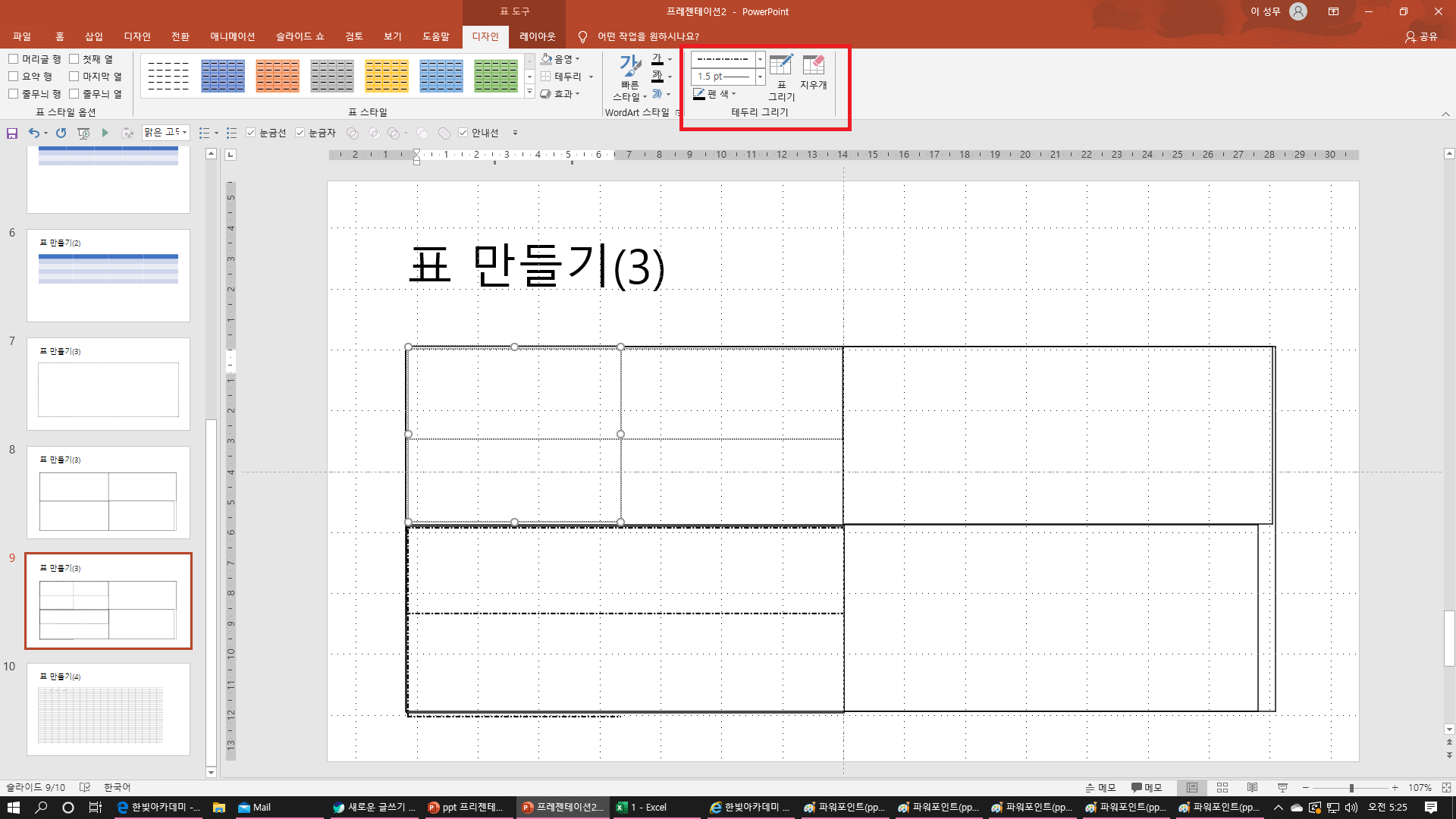Click the Share (공유) button
Image resolution: width=1456 pixels, height=819 pixels.
pos(1421,36)
